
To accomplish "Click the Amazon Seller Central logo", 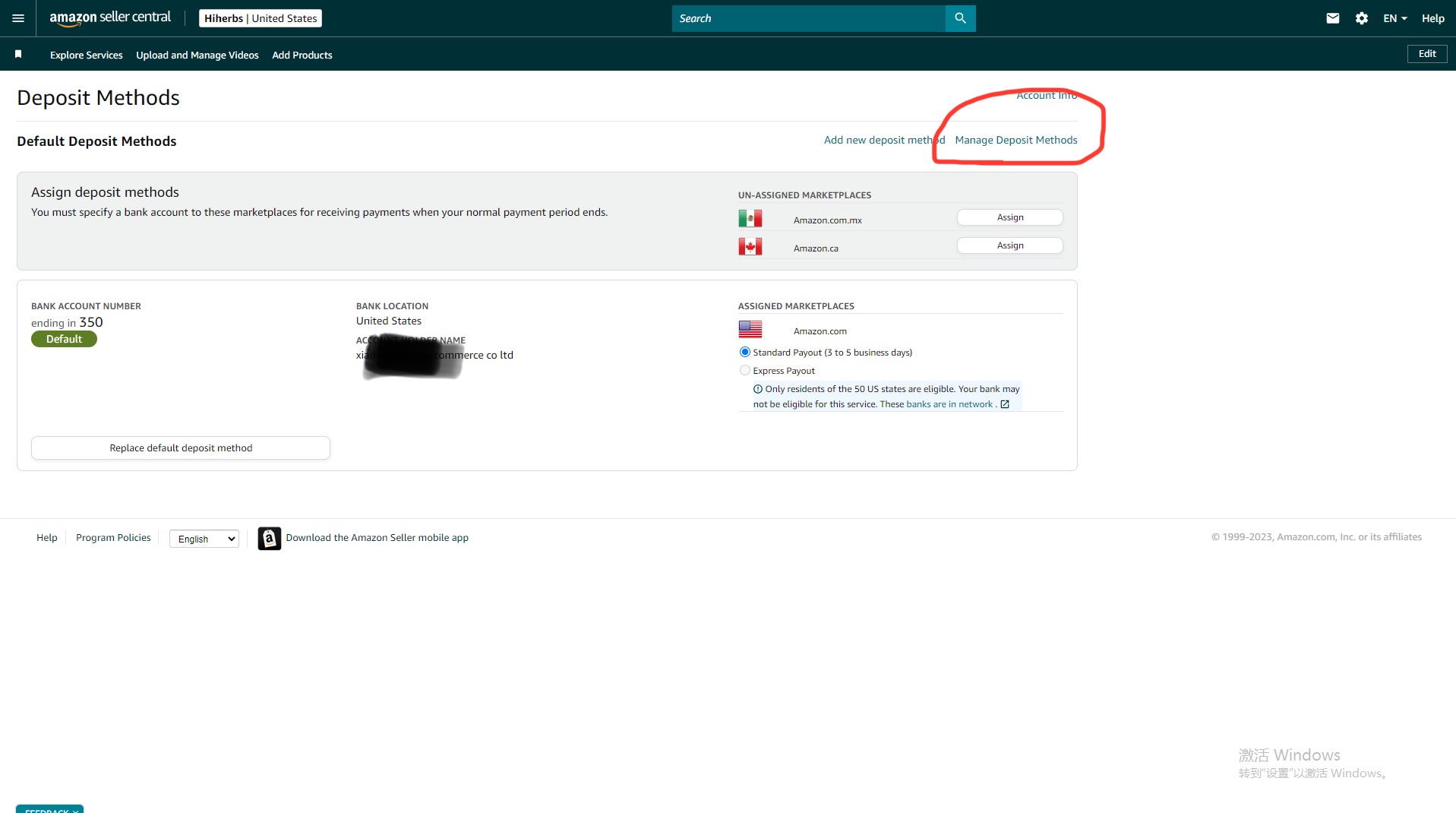I will 110,18.
